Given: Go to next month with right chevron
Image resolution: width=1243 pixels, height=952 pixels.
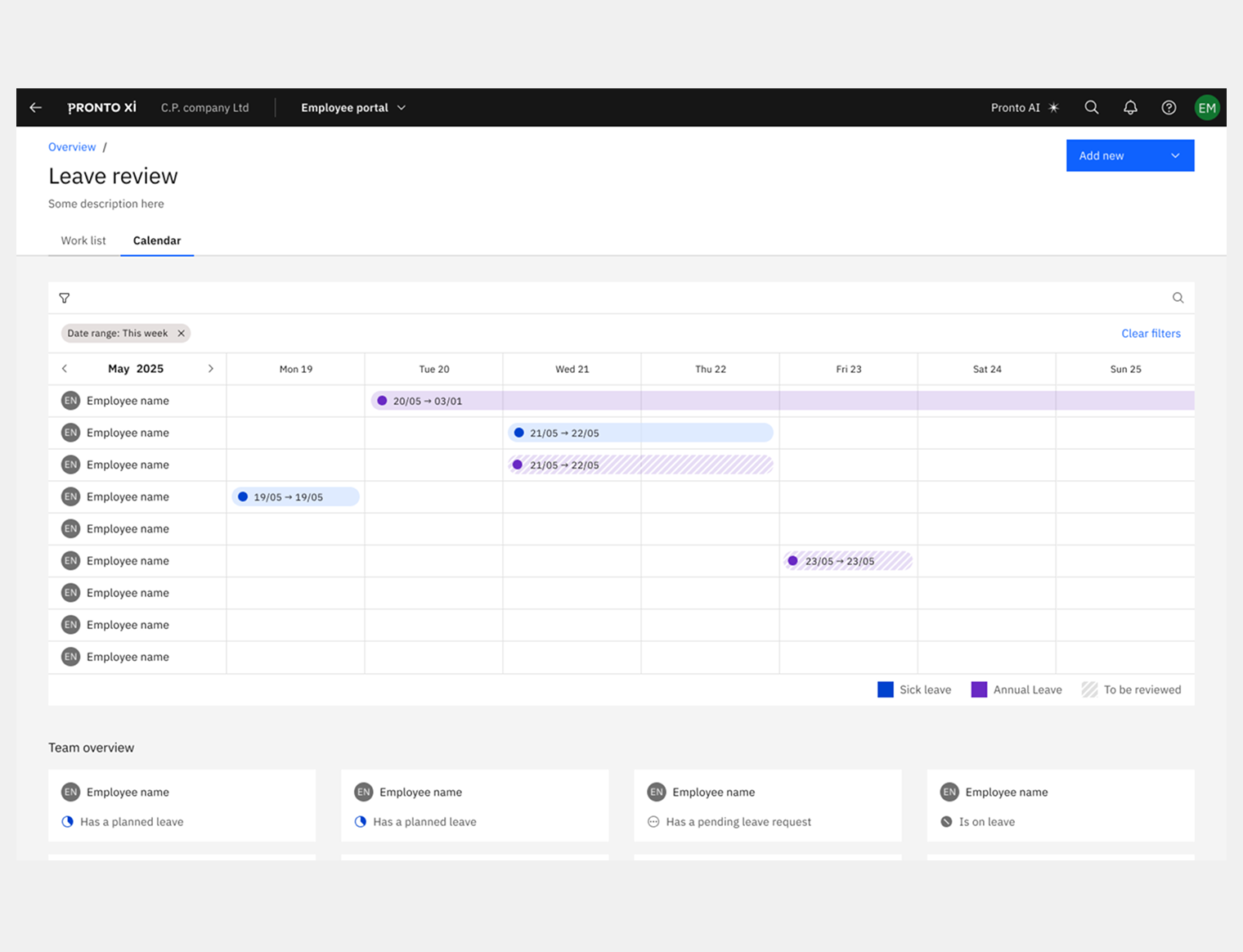Looking at the screenshot, I should point(210,369).
